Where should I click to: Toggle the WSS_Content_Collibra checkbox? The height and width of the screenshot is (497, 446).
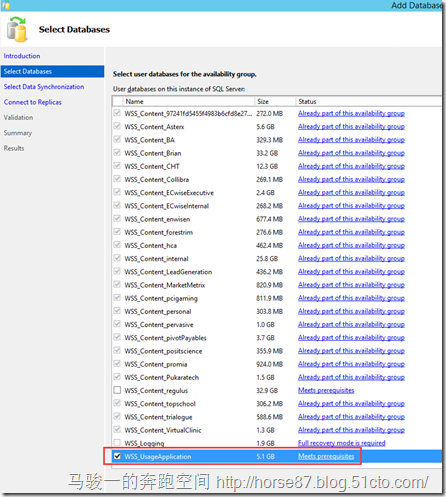pos(117,179)
